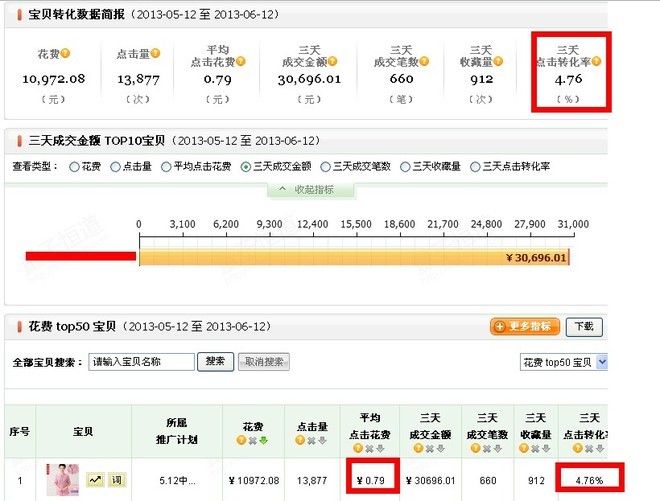Sort table by 三天成交笔数 using arrow icon
This screenshot has height=501, width=660.
(x=498, y=449)
